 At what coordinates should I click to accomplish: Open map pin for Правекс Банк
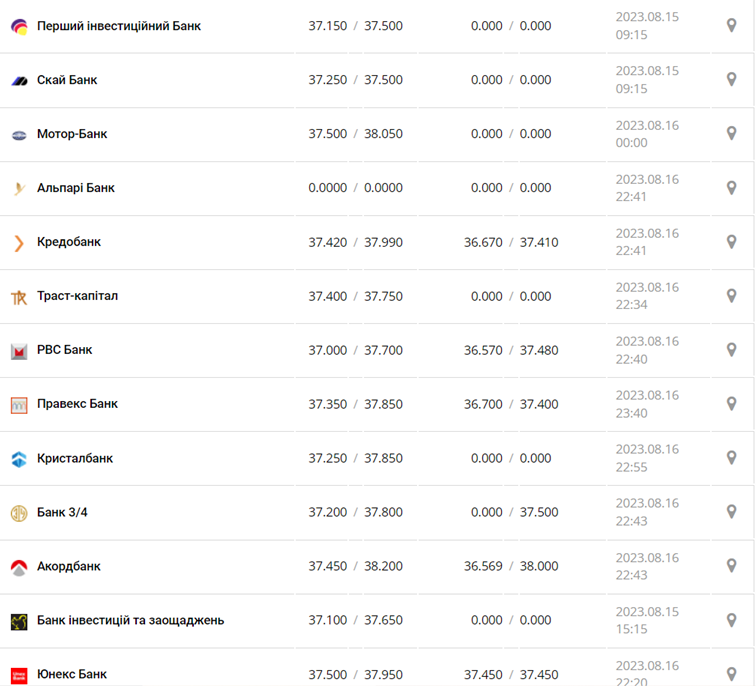(x=731, y=403)
